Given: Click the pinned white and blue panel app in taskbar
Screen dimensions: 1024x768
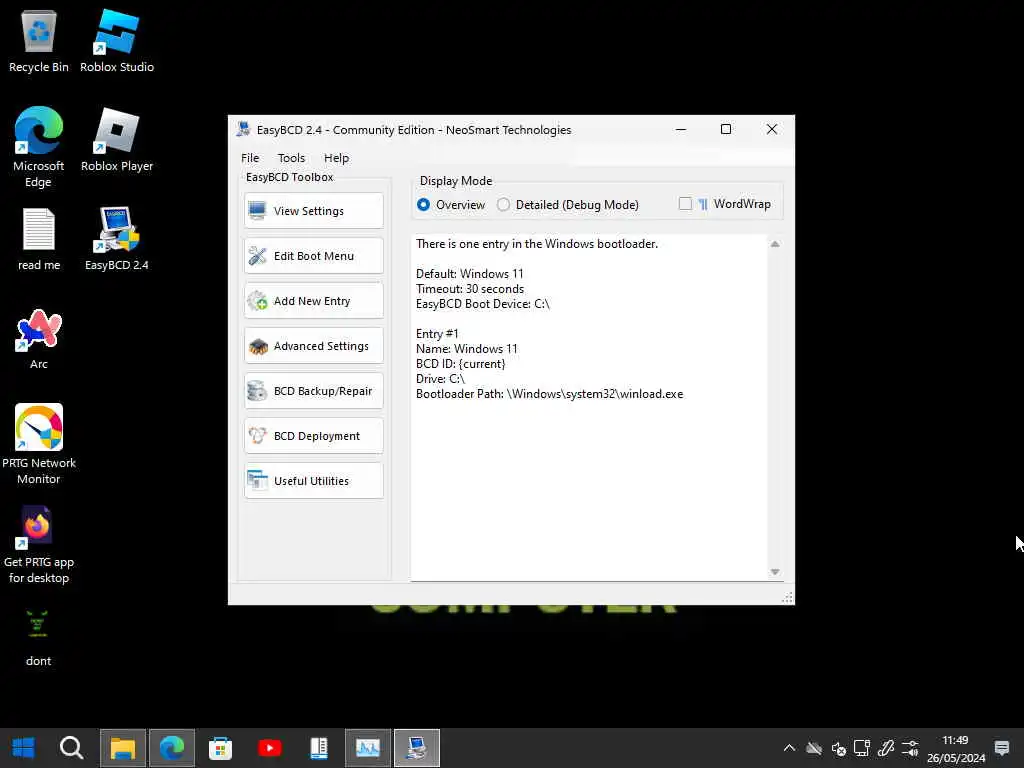Looking at the screenshot, I should tap(319, 747).
